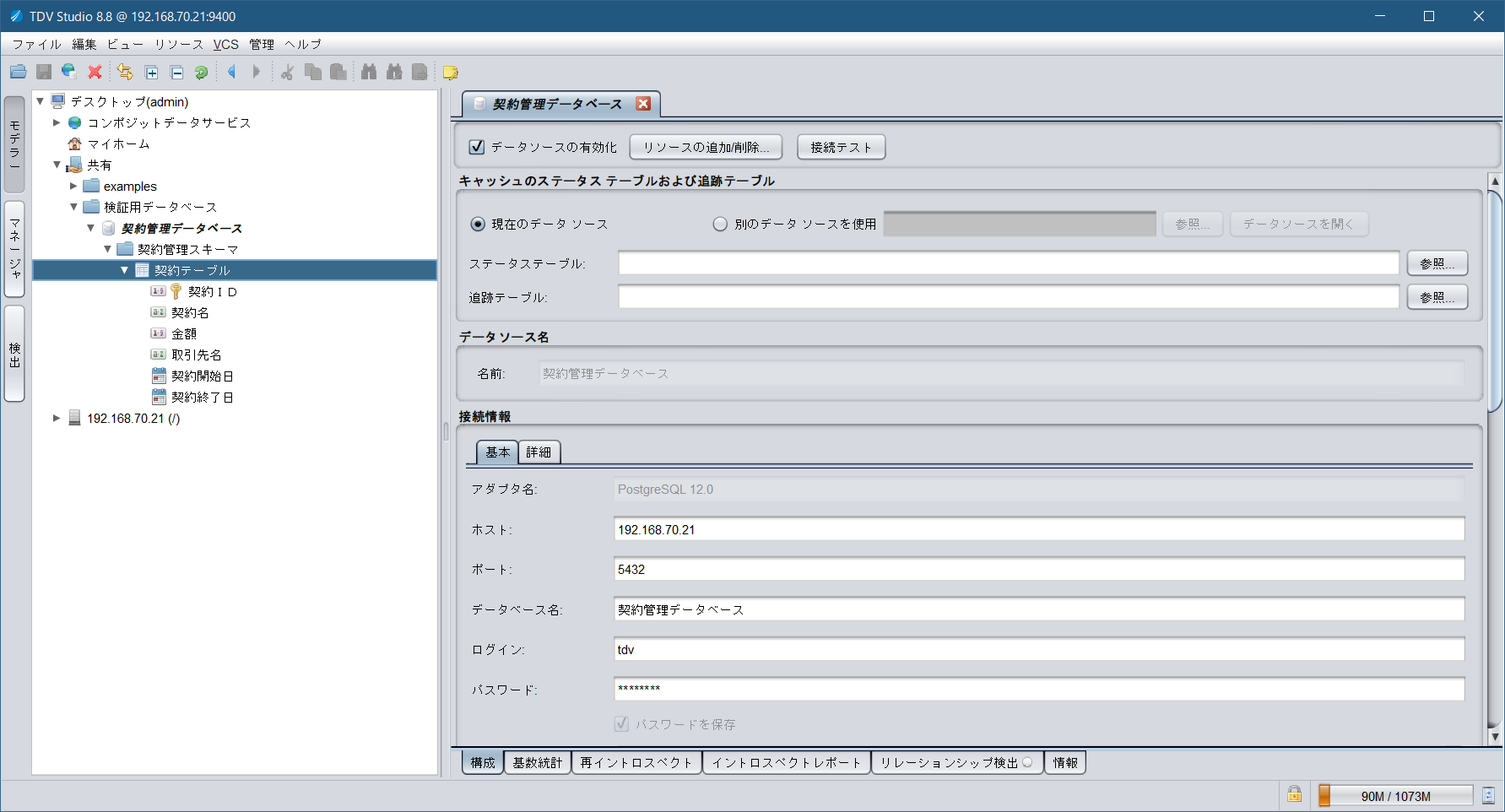Image resolution: width=1505 pixels, height=812 pixels.
Task: Open the 編集 menu
Action: pyautogui.click(x=84, y=44)
